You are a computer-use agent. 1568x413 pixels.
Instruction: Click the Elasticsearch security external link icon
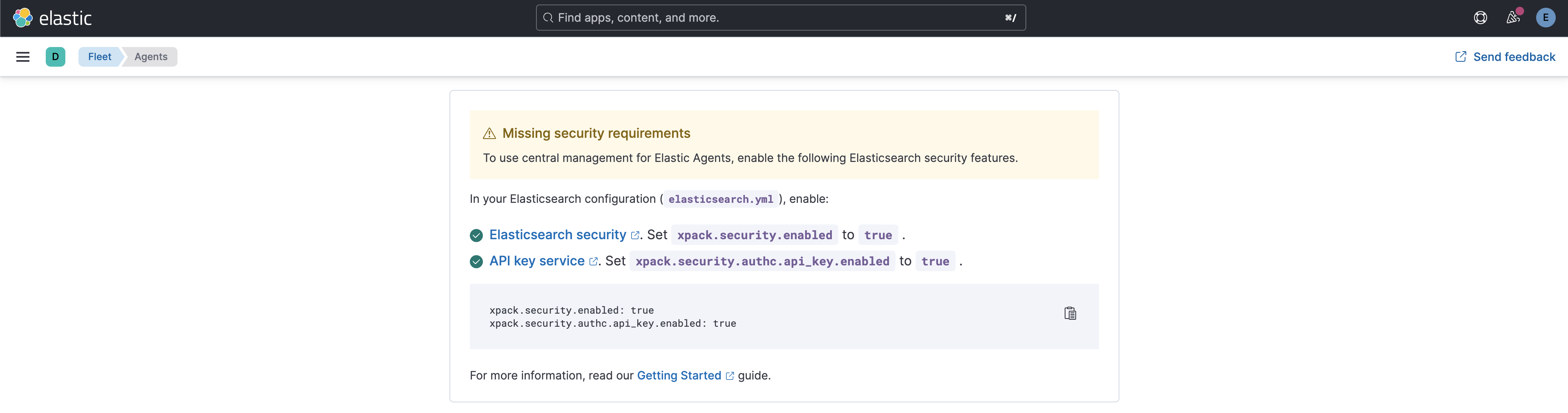point(635,236)
